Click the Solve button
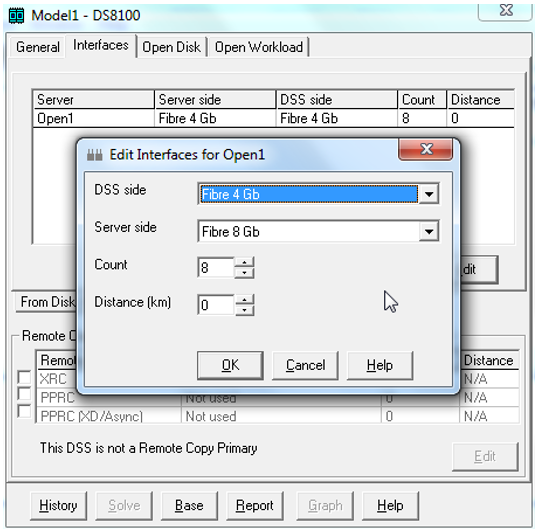Image resolution: width=536 pixels, height=529 pixels. [x=124, y=506]
